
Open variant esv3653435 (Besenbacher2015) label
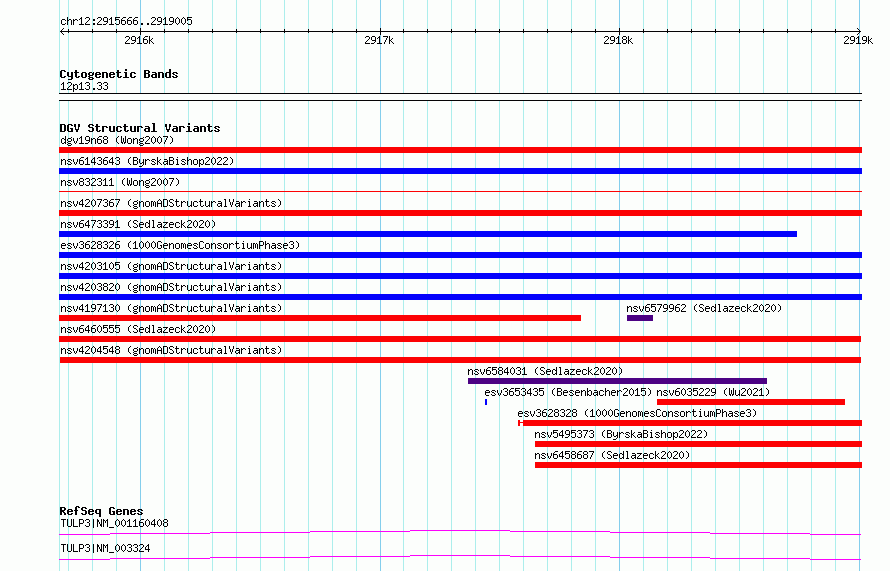coord(568,392)
